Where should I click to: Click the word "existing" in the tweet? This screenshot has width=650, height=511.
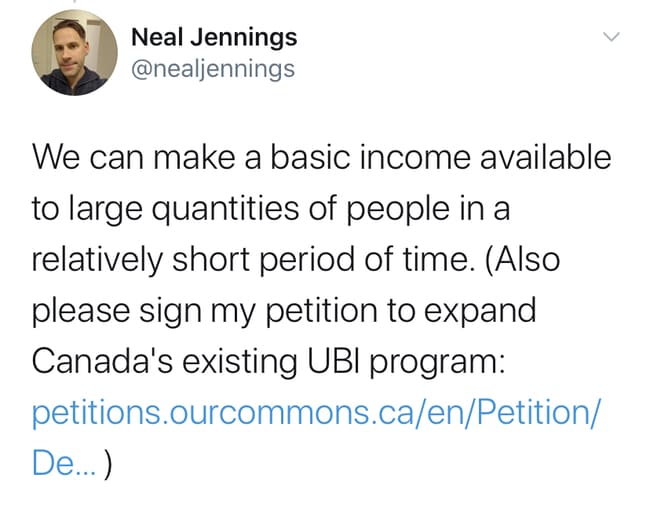coord(240,362)
